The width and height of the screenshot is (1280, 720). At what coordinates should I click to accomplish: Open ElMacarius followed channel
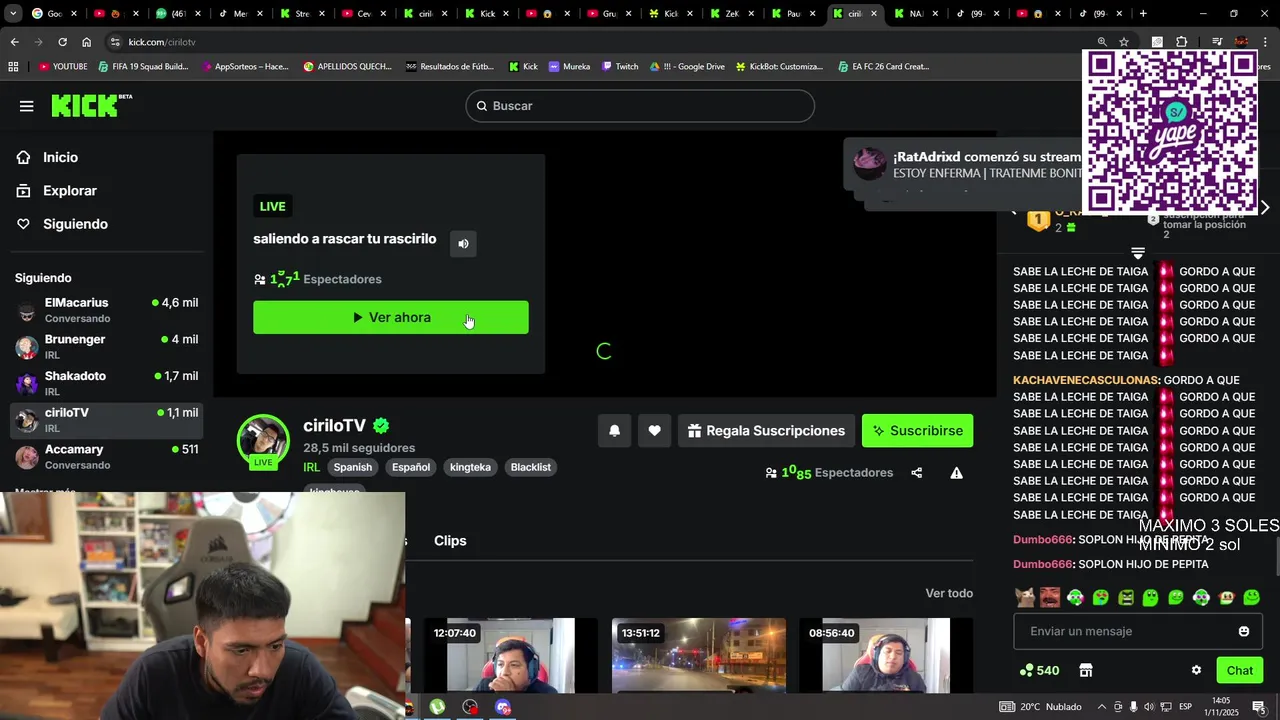pyautogui.click(x=106, y=310)
